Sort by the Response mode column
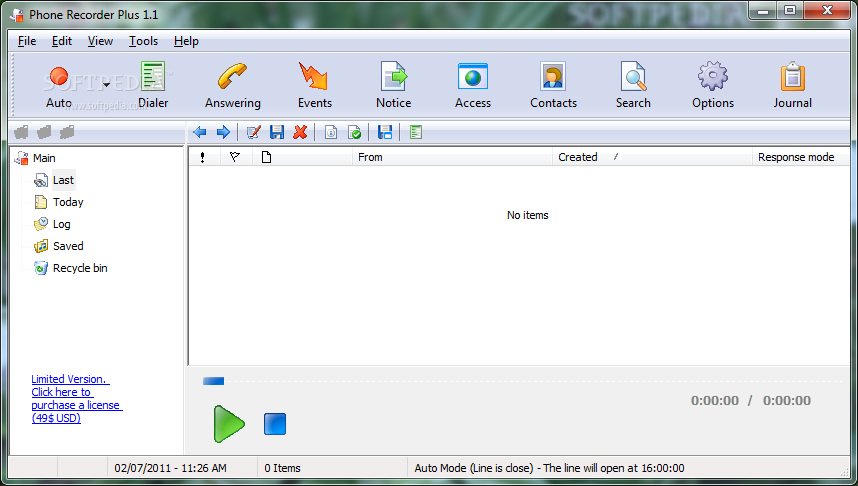858x486 pixels. (801, 157)
